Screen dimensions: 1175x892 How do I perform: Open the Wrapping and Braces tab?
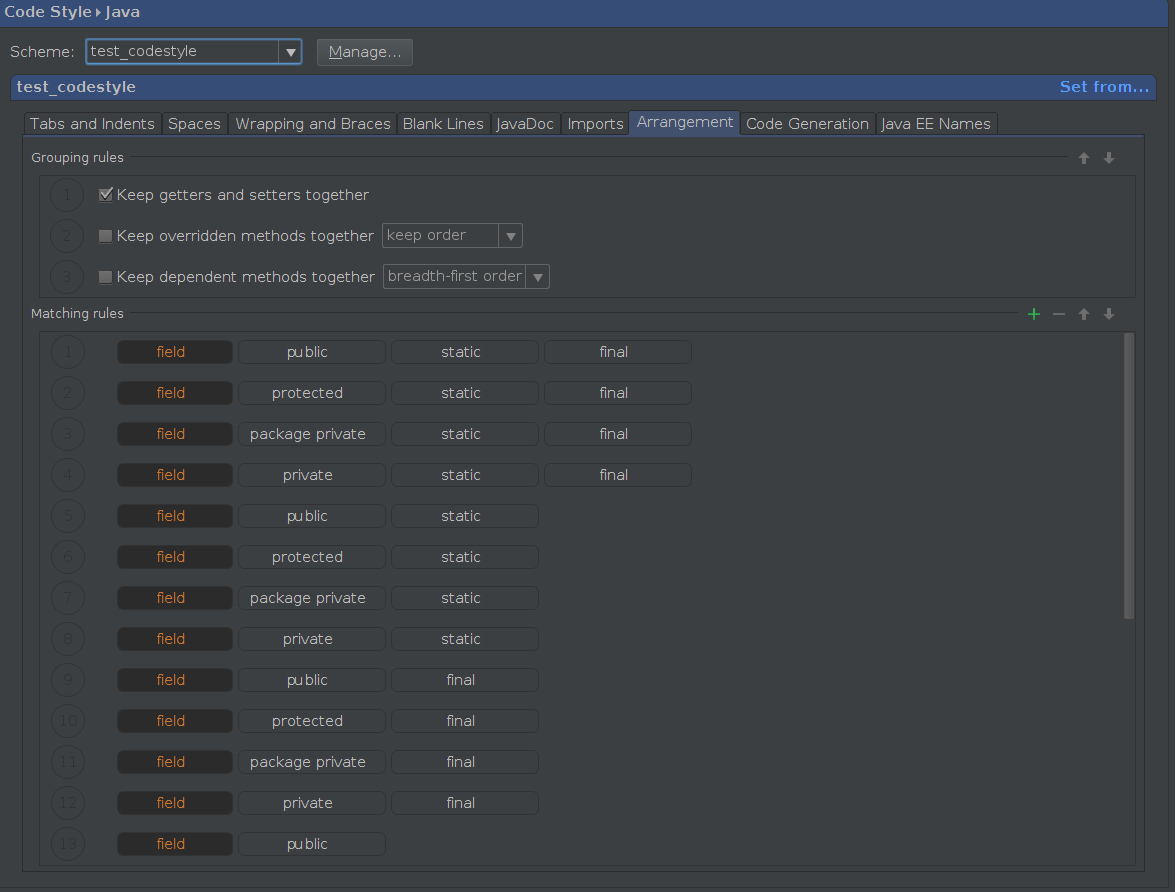pyautogui.click(x=312, y=123)
